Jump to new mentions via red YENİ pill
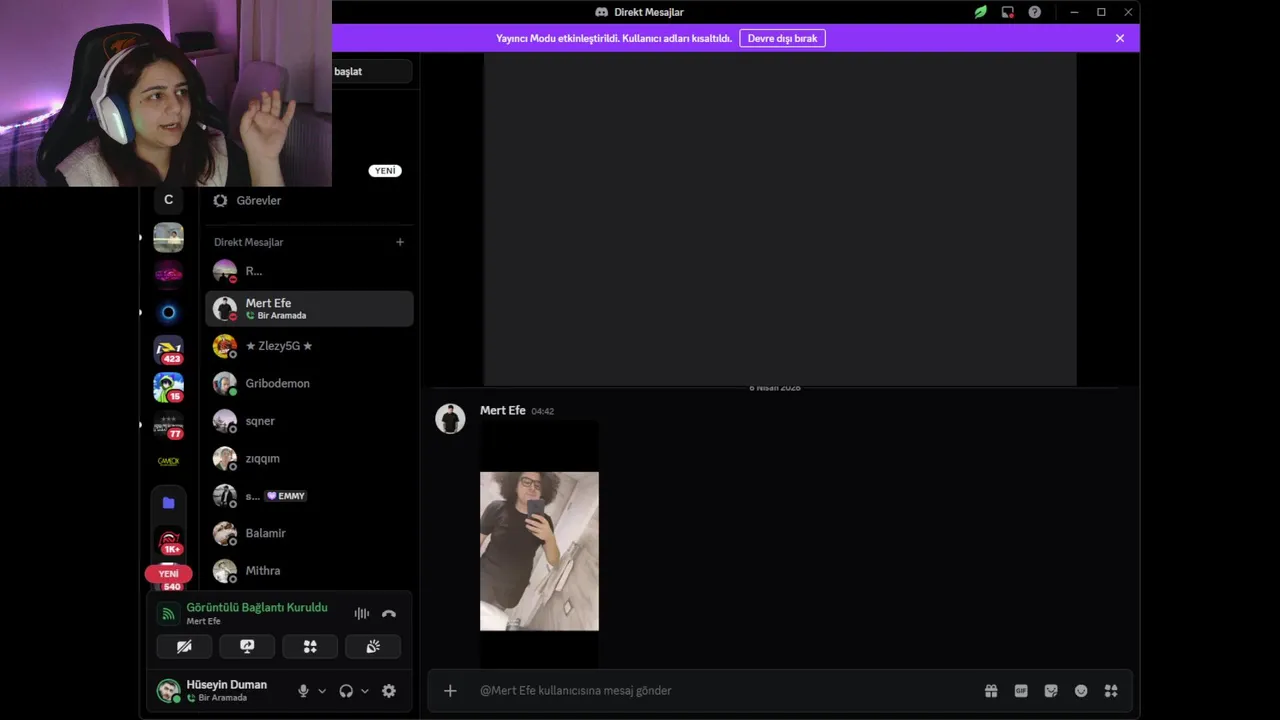 [x=168, y=574]
